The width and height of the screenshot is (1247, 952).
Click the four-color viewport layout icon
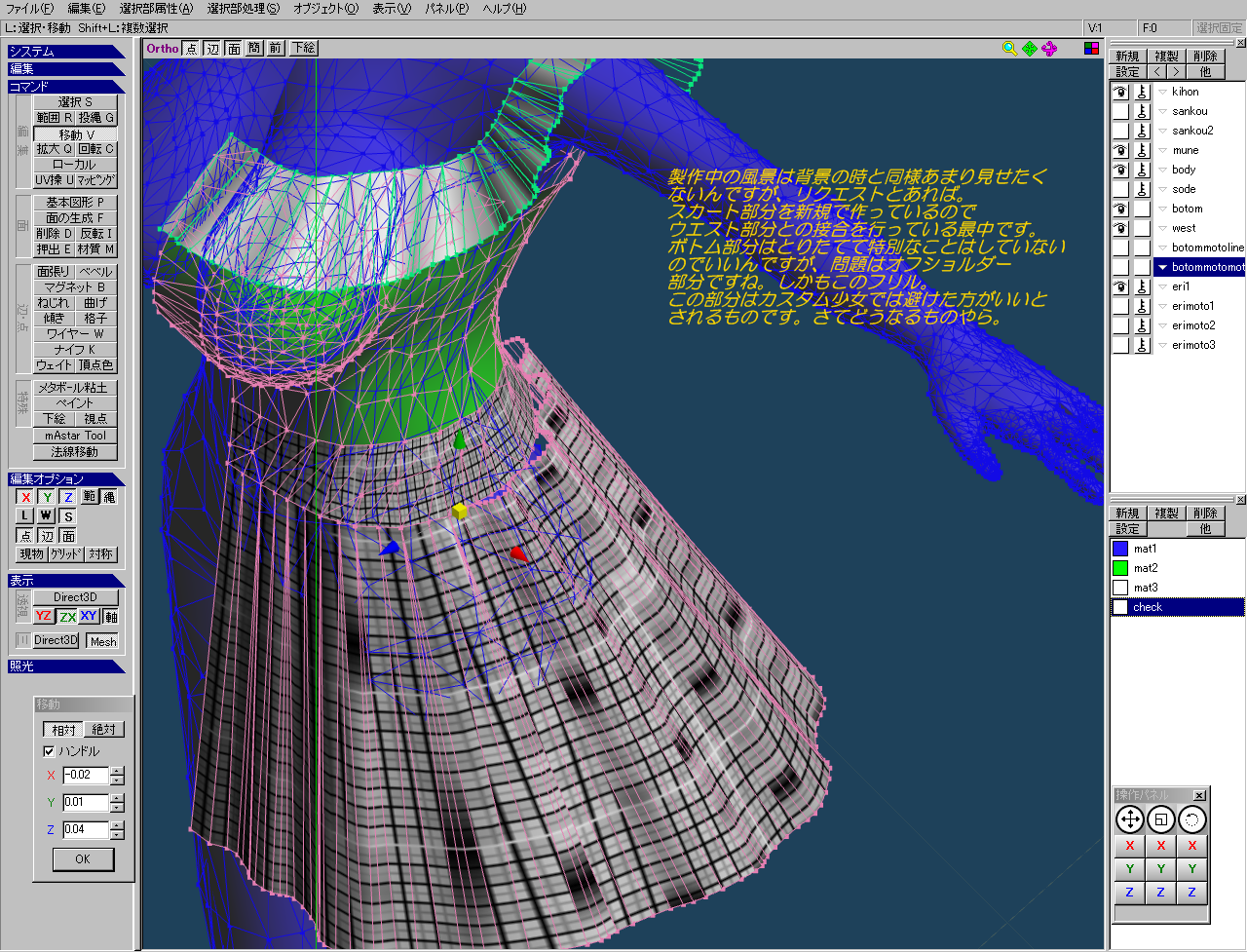[x=1091, y=48]
